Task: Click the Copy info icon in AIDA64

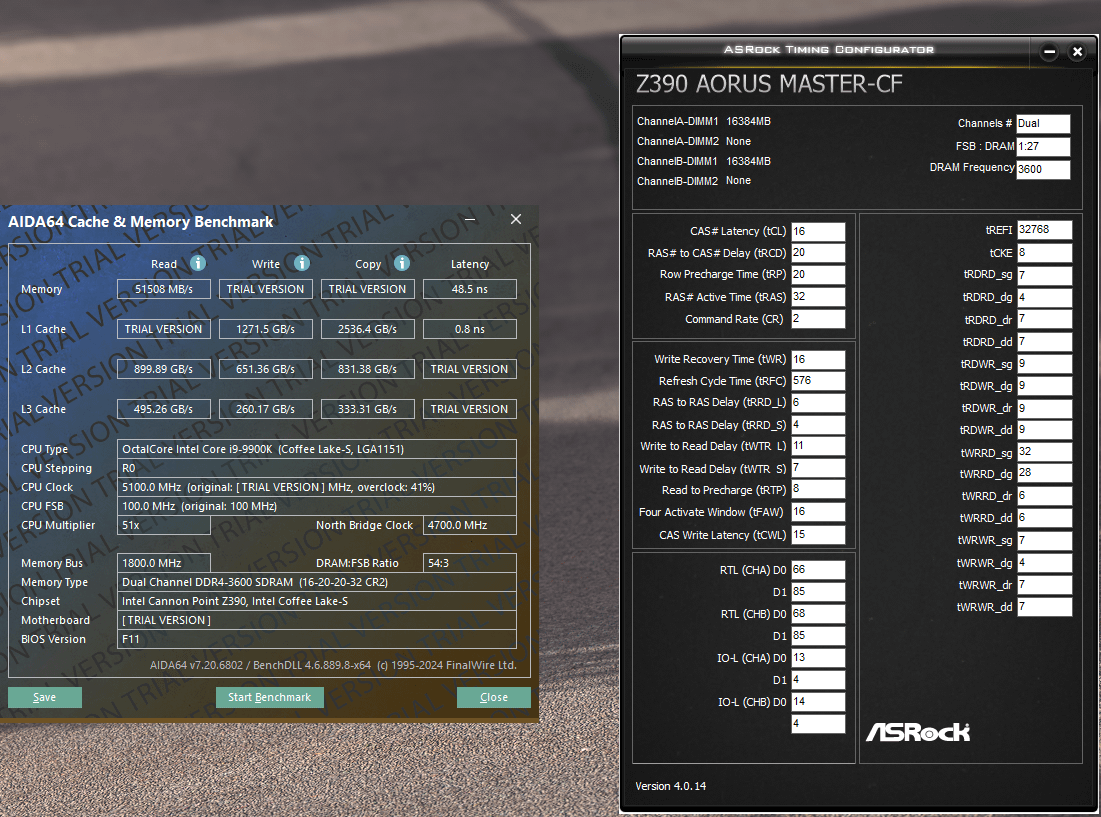Action: [x=402, y=263]
